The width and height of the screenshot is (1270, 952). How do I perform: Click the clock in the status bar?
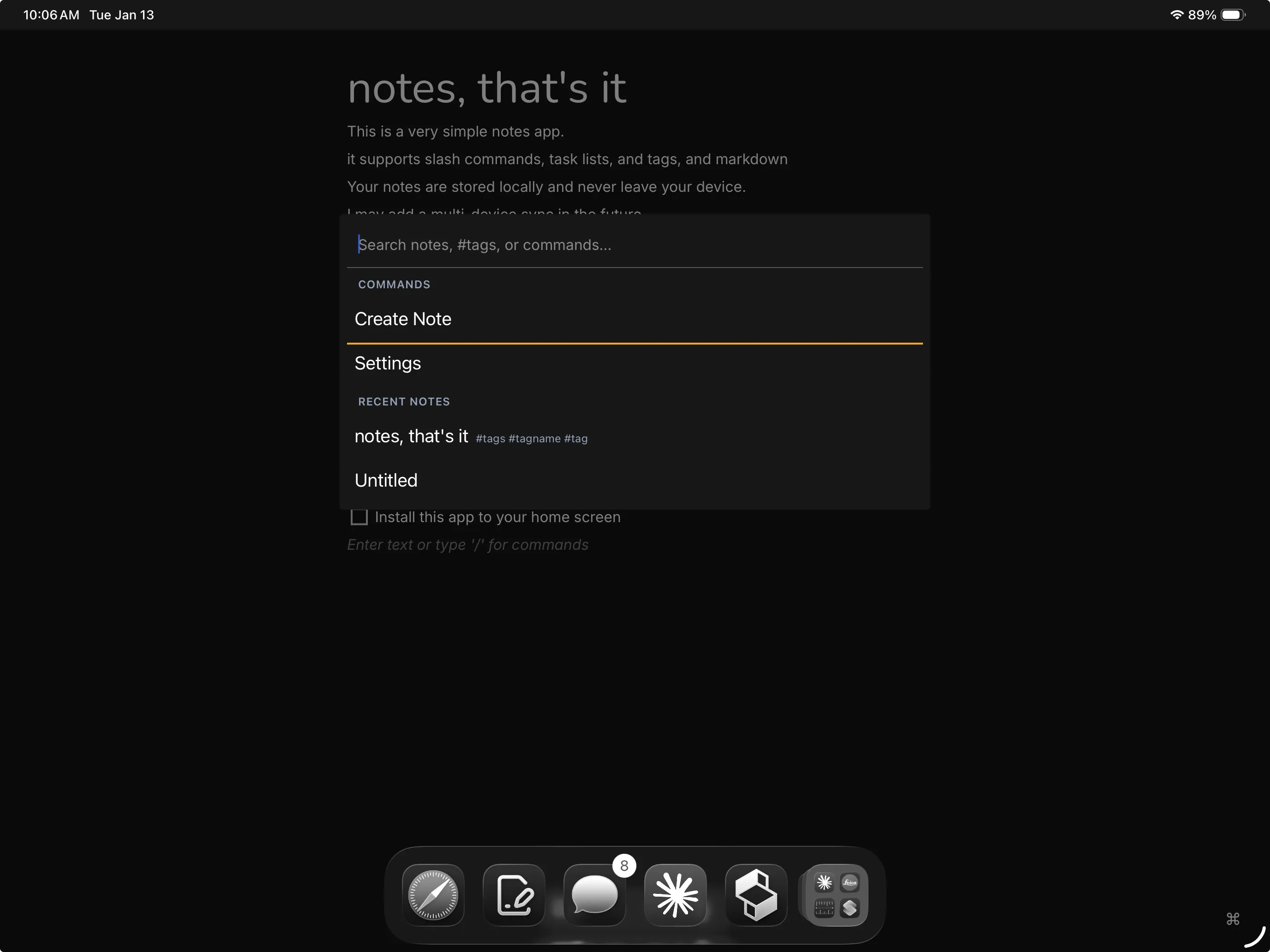tap(50, 14)
